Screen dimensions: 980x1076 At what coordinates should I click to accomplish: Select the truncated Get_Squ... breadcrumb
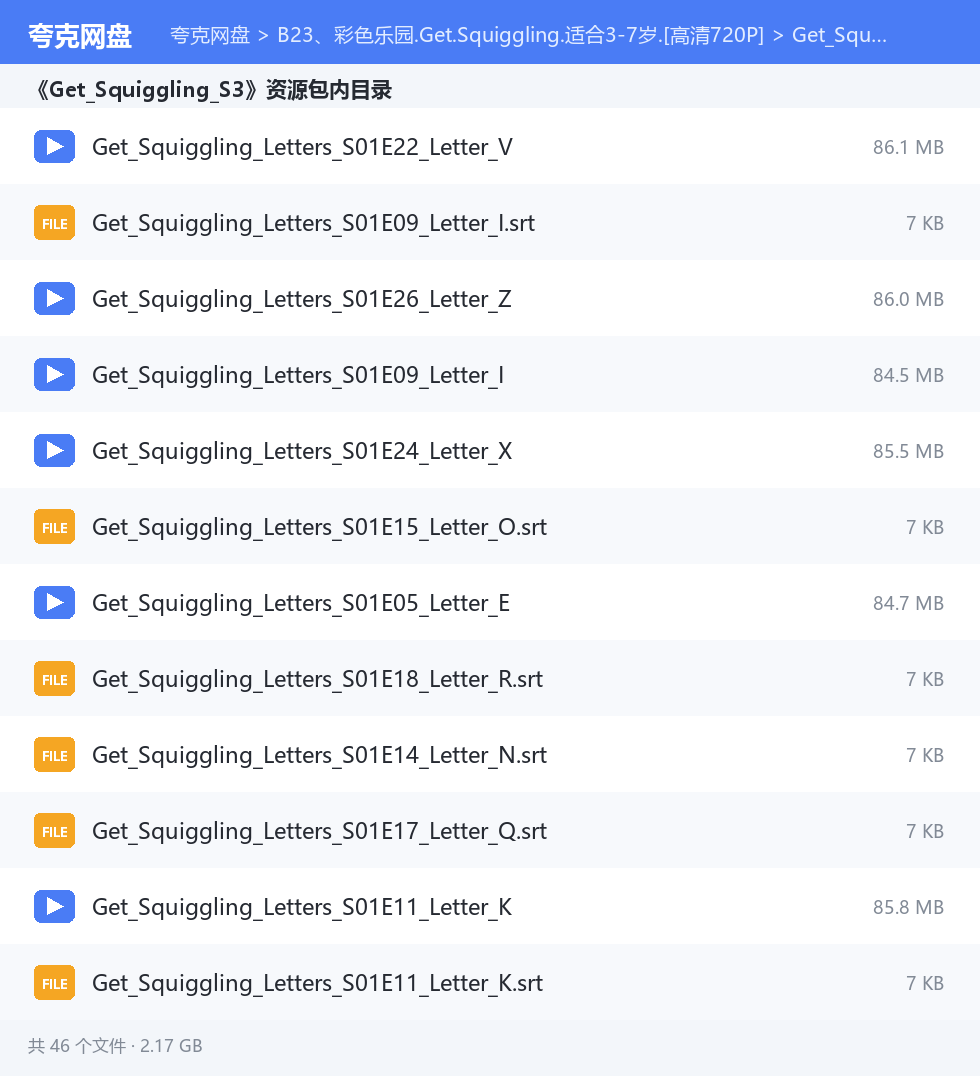[839, 35]
